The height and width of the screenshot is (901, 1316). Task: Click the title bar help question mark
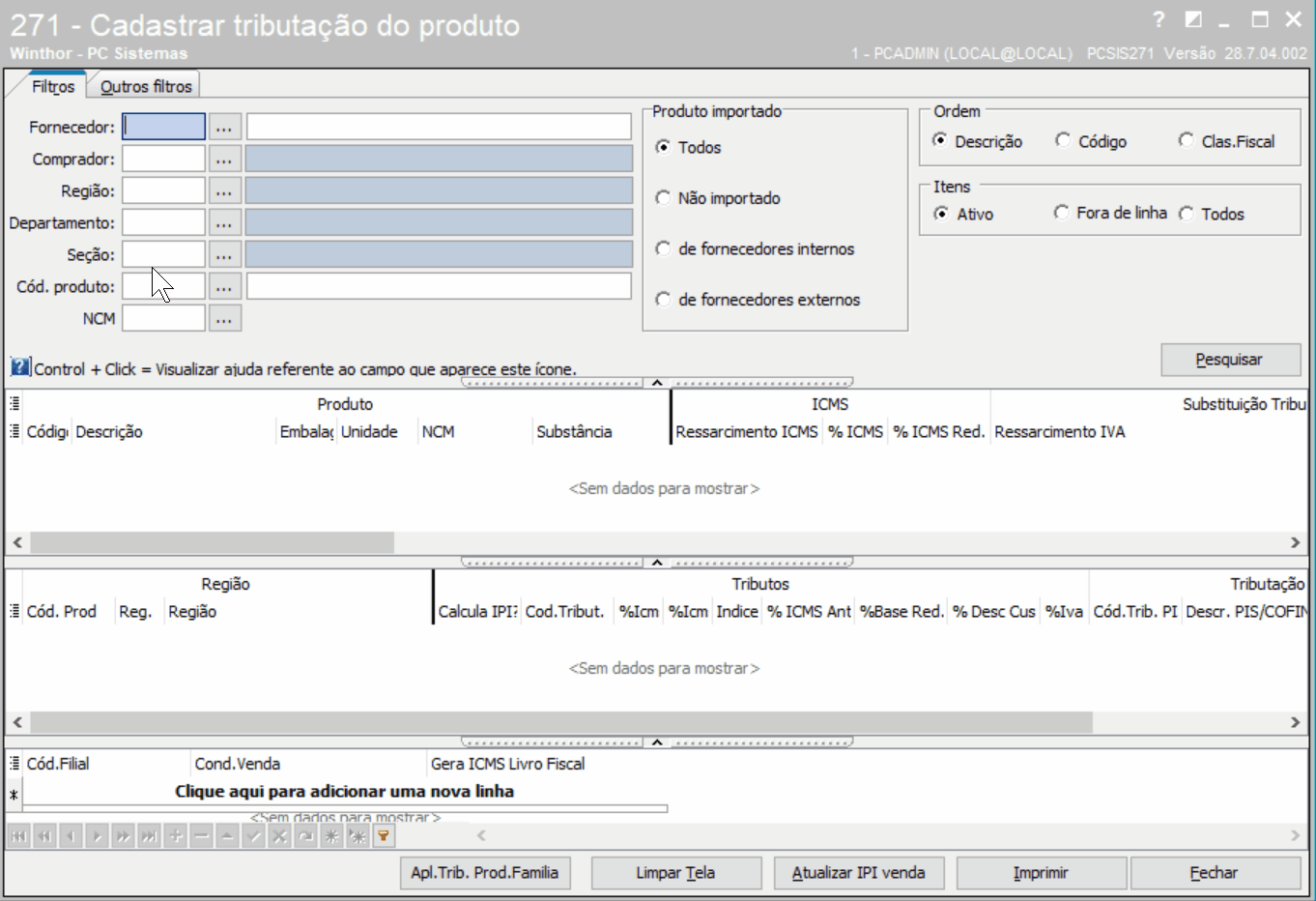(1159, 19)
